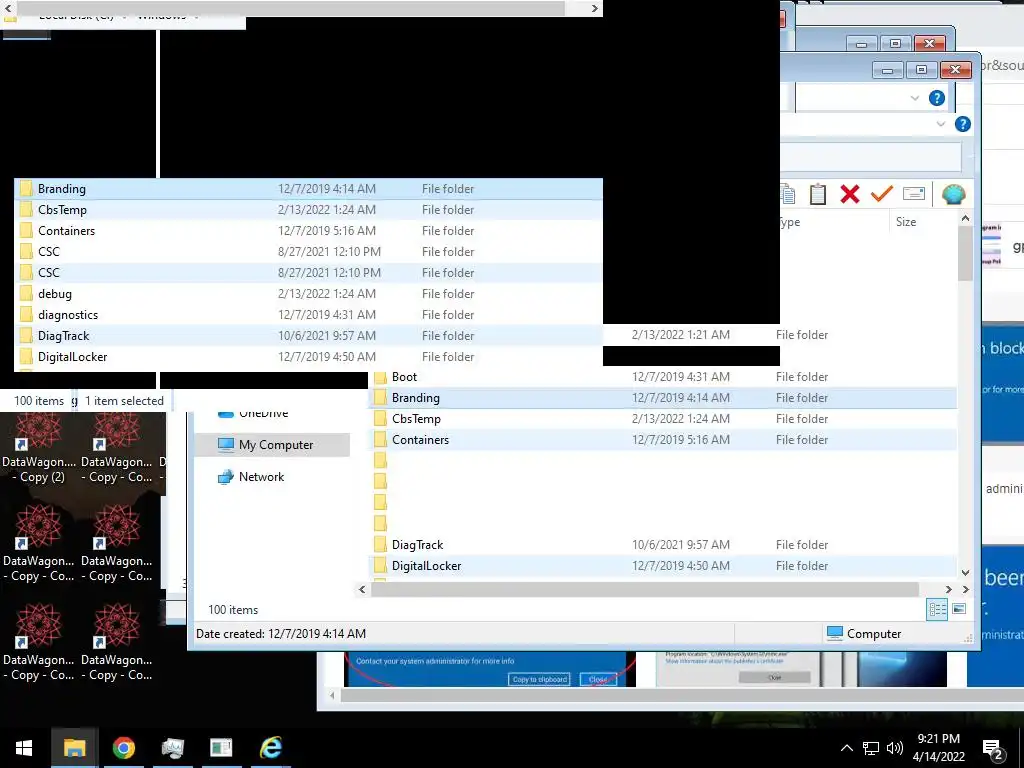Open the network tray icon
The image size is (1024, 768).
871,748
